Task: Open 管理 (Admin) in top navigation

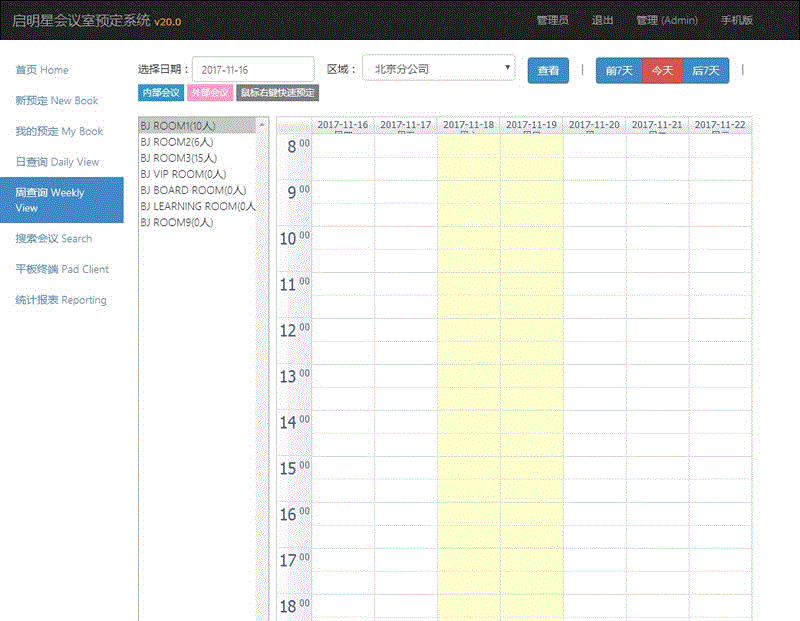Action: [666, 20]
